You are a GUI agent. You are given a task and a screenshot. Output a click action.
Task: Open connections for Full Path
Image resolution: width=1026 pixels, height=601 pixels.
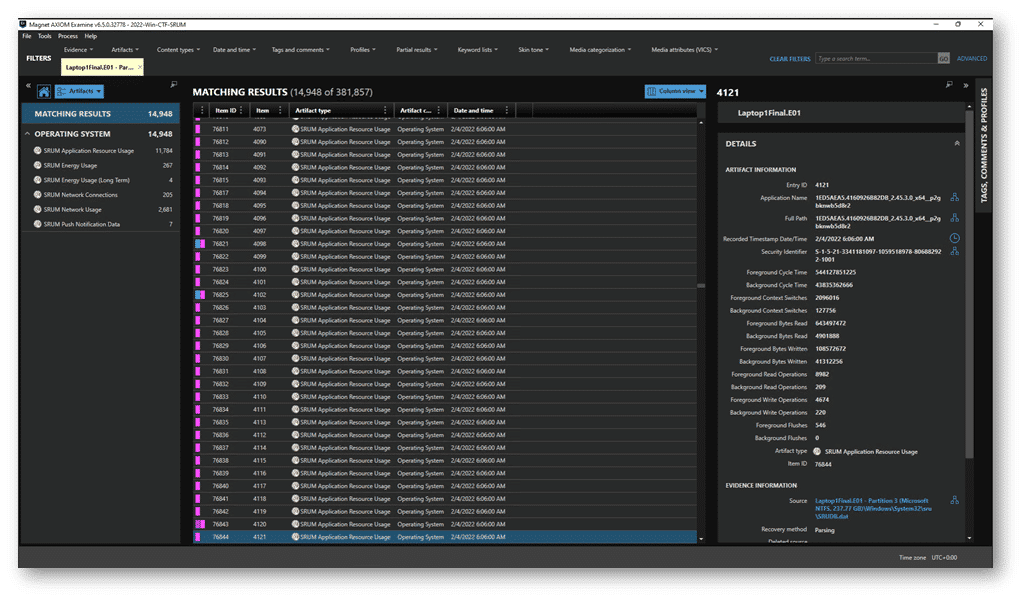[955, 217]
